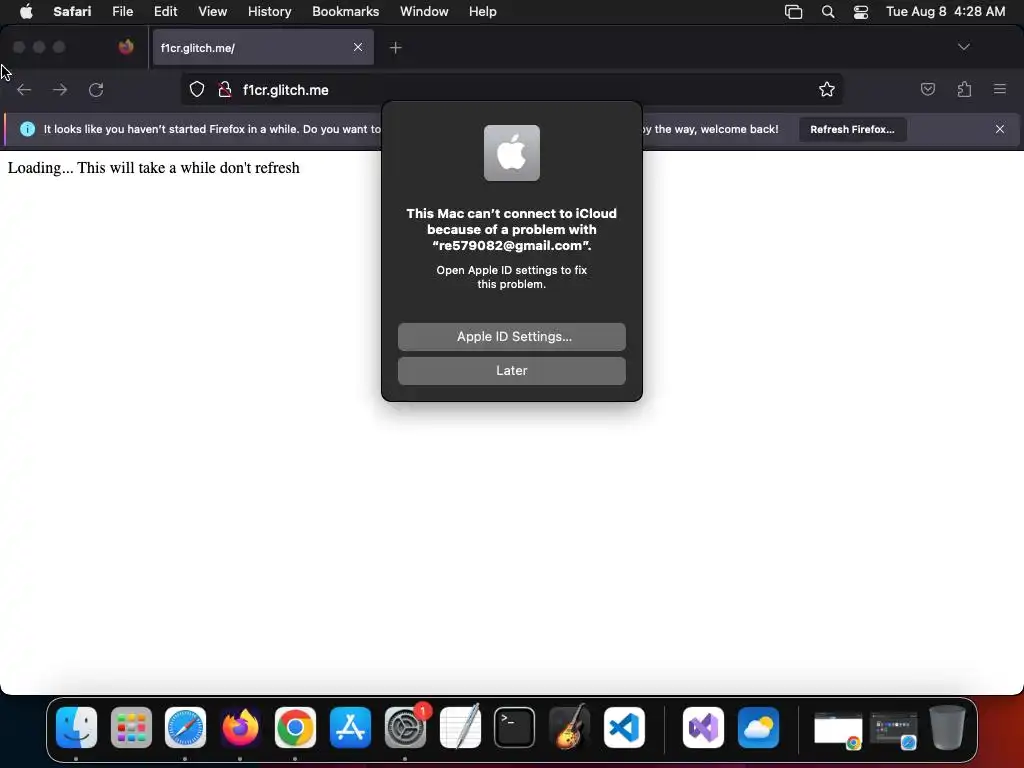The width and height of the screenshot is (1024, 768).
Task: Open Firefox extensions puzzle icon
Action: pos(964,89)
